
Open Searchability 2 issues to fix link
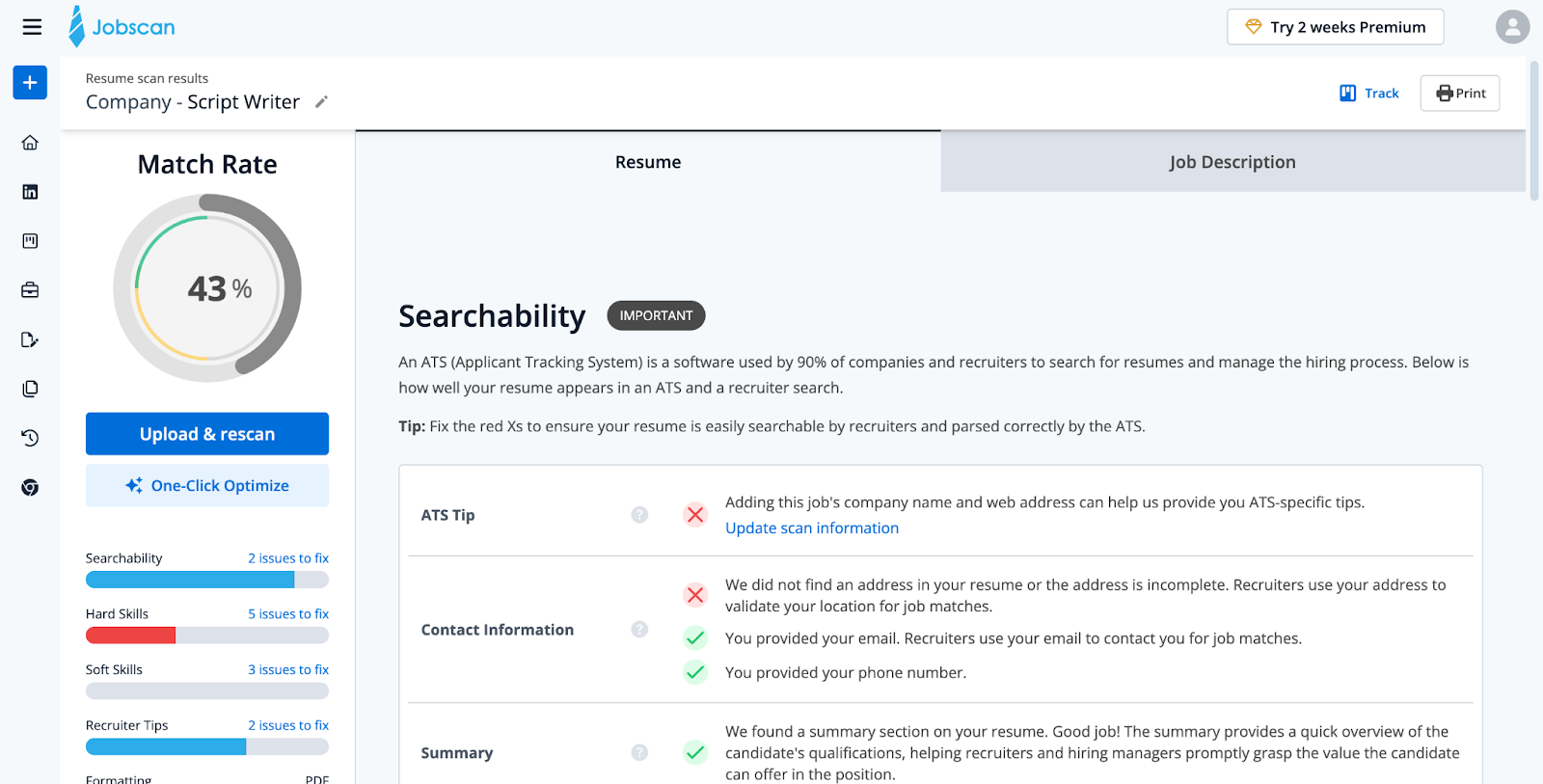pyautogui.click(x=288, y=558)
